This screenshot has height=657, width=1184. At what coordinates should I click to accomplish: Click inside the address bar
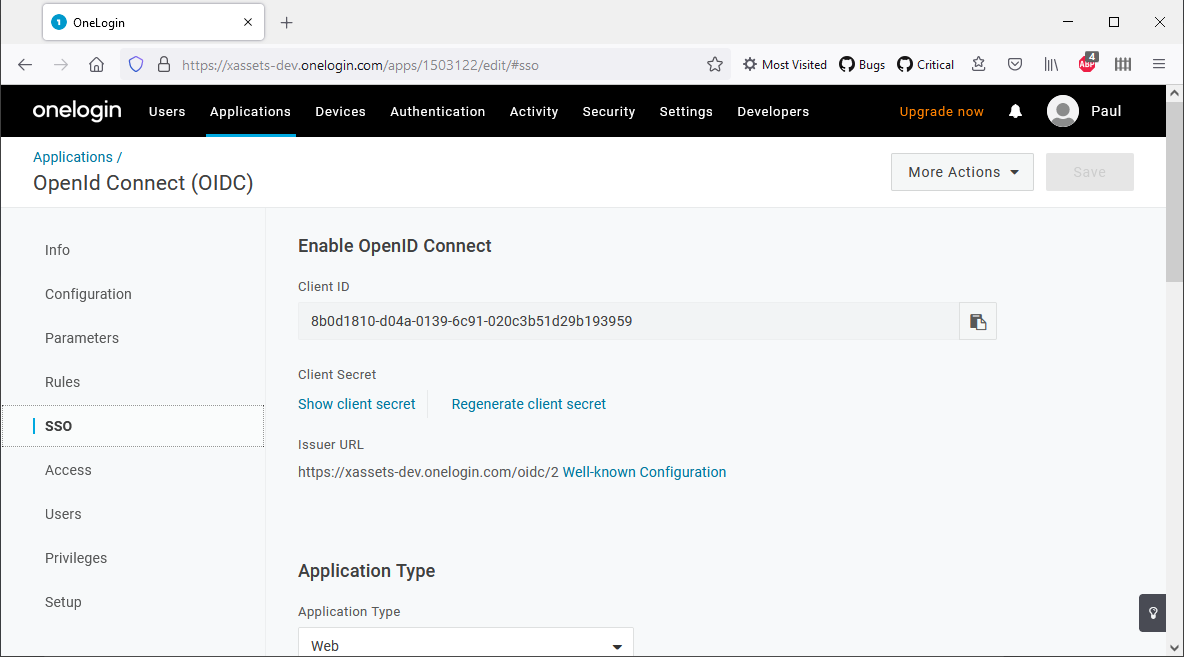coord(400,63)
